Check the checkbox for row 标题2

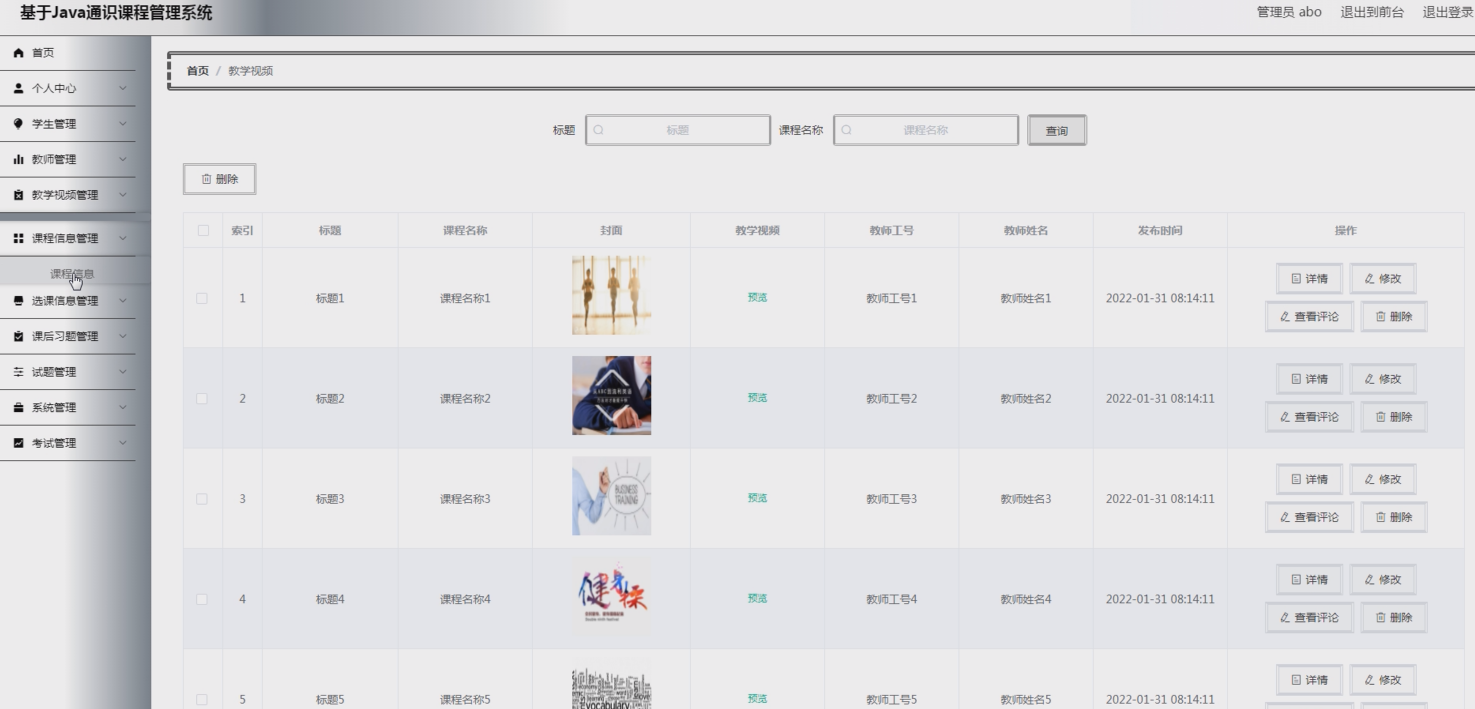(x=203, y=398)
